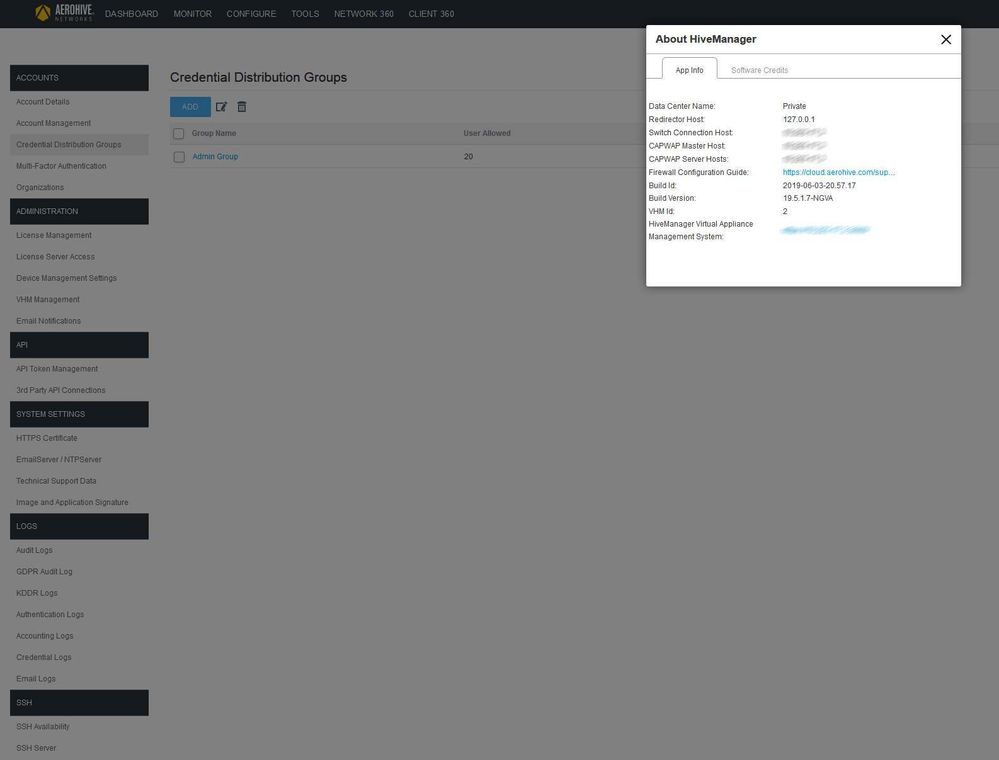Image resolution: width=999 pixels, height=760 pixels.
Task: Open Image and Application Signature page
Action: point(72,503)
